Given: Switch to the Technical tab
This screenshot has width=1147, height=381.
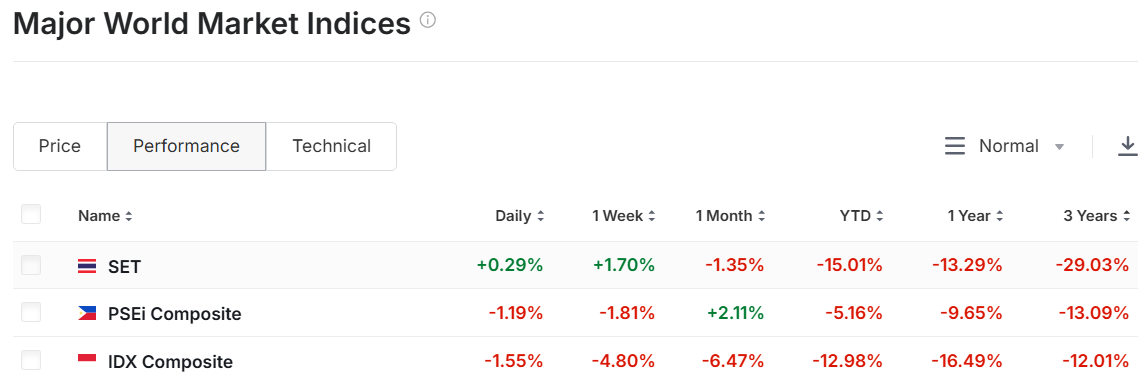Looking at the screenshot, I should pyautogui.click(x=331, y=146).
